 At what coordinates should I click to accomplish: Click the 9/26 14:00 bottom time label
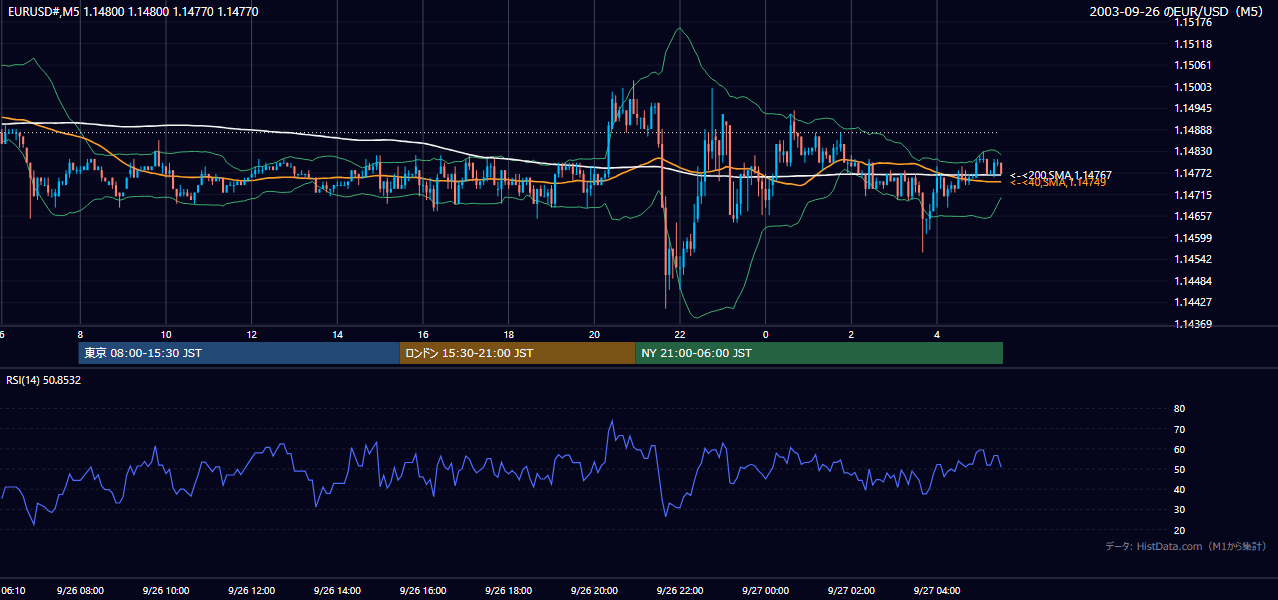[337, 591]
